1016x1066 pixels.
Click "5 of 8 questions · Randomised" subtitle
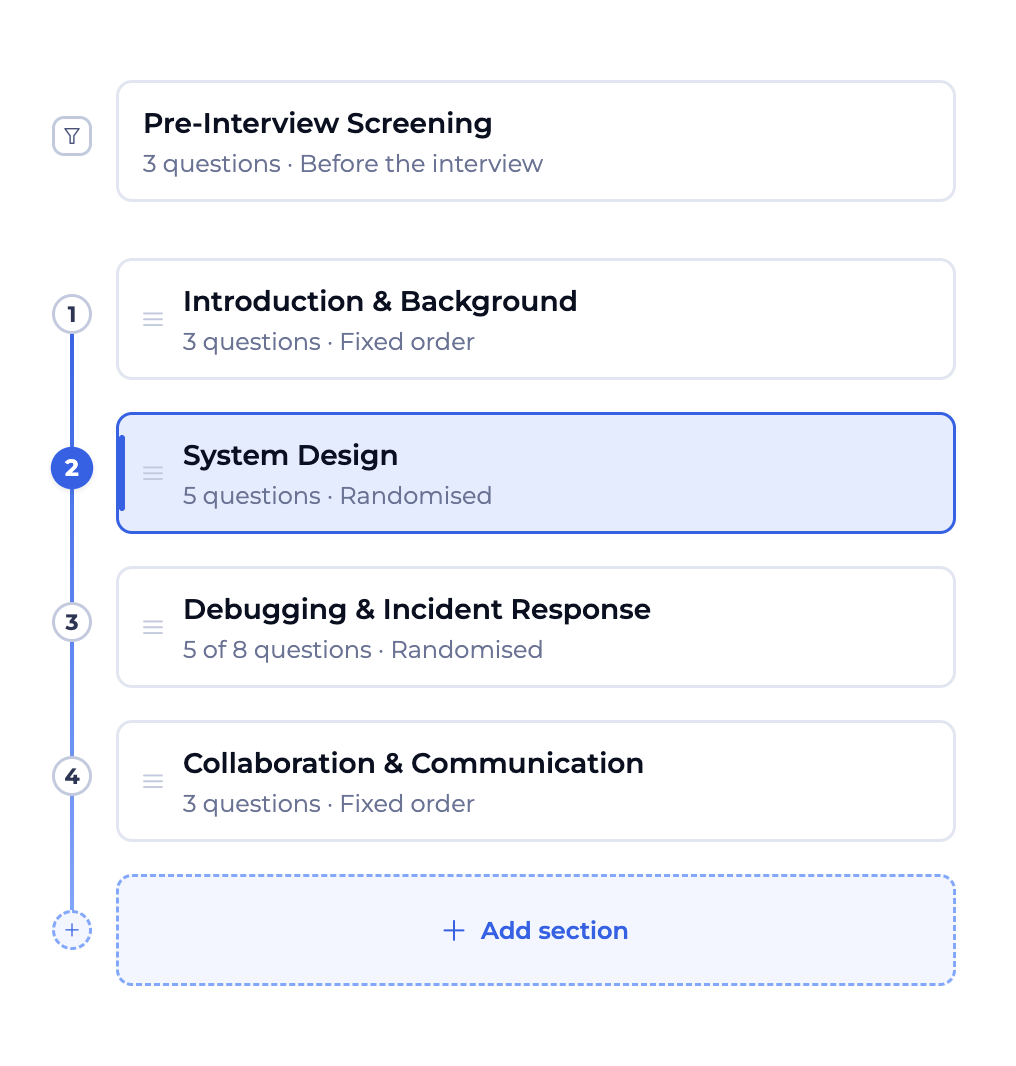[x=363, y=650]
